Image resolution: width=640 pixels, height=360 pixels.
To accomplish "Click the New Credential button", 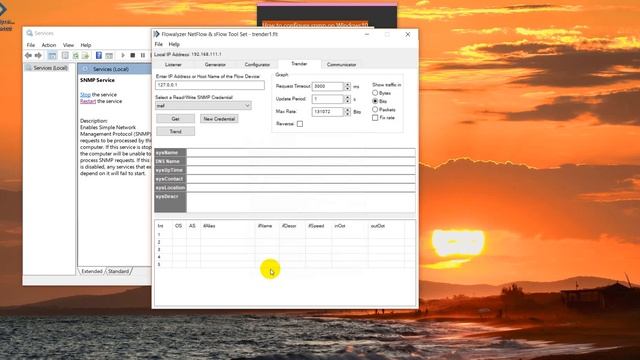I will click(x=219, y=119).
